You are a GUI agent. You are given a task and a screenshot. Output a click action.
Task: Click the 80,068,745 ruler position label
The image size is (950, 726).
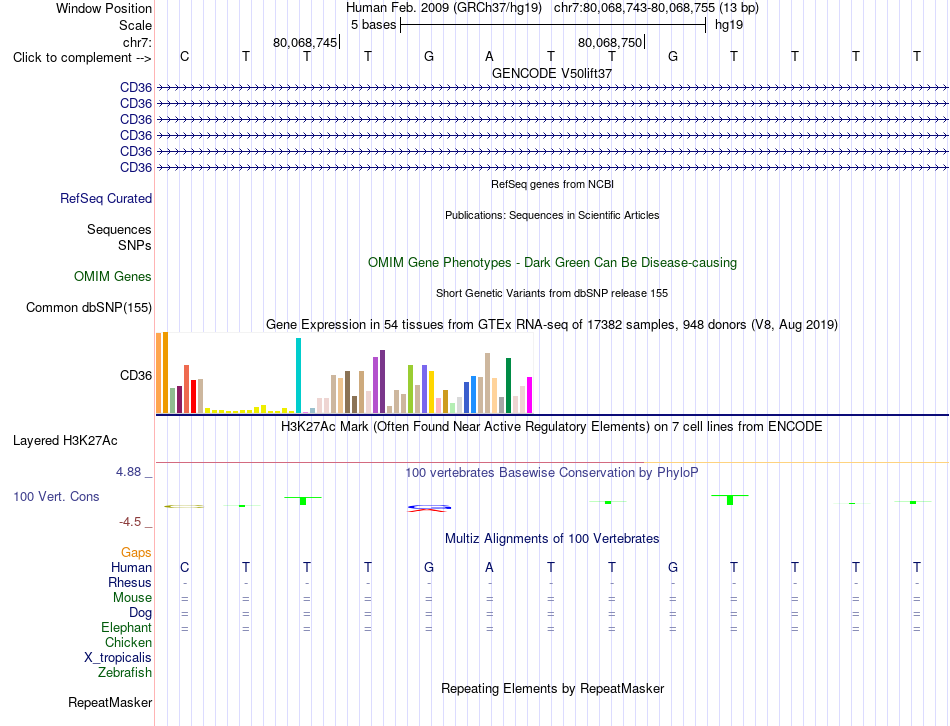pos(305,42)
